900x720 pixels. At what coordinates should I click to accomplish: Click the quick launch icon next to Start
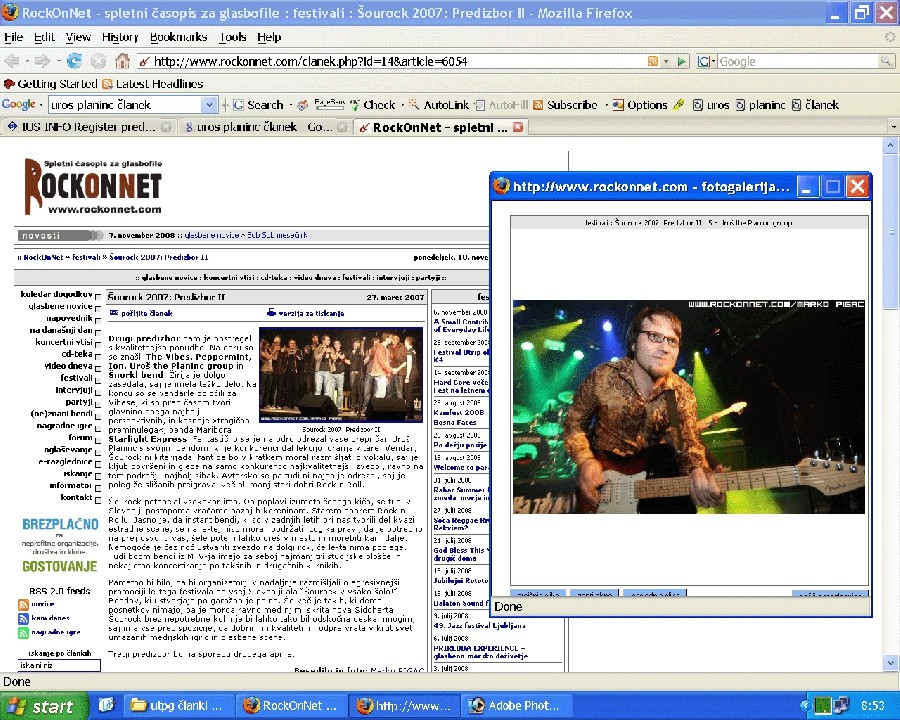106,705
